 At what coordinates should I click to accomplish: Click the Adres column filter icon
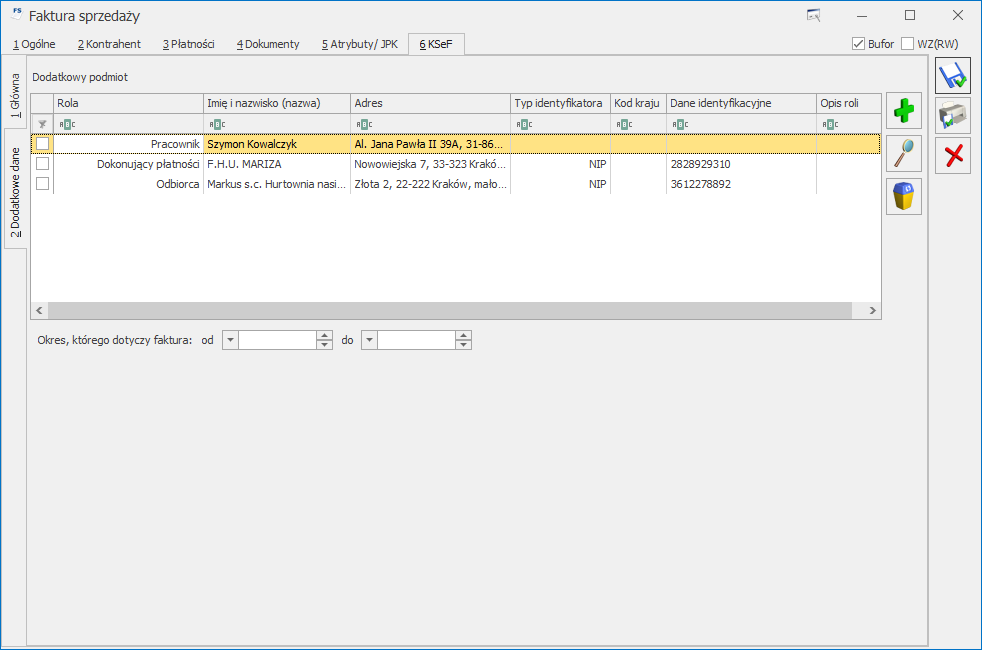(x=364, y=124)
